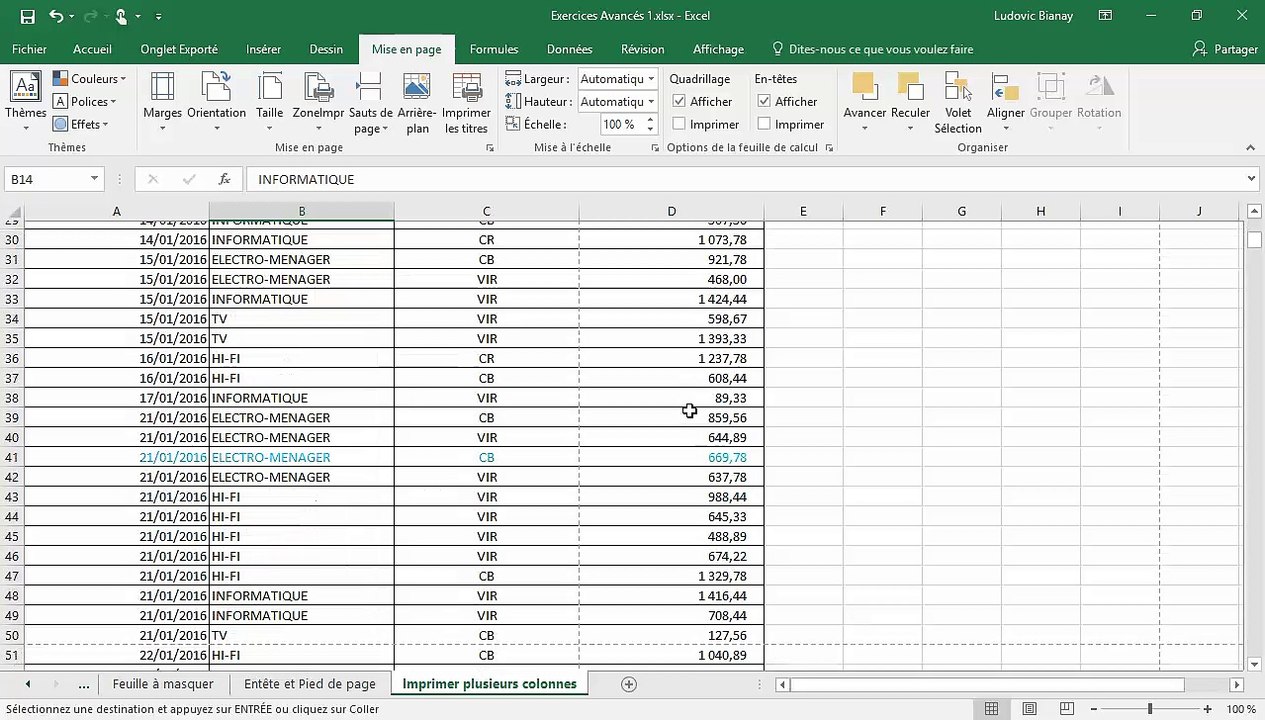1265x720 pixels.
Task: Uncheck En-têtes Afficher checkbox
Action: (x=764, y=101)
